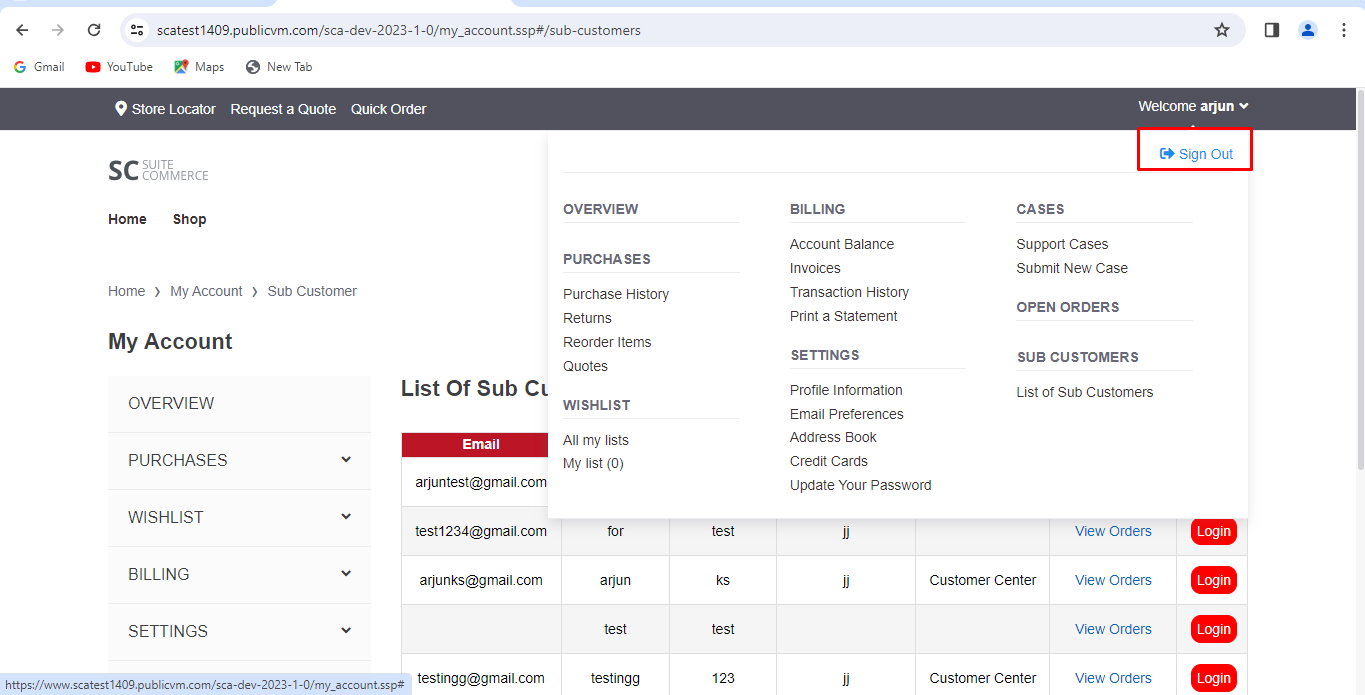Screen dimensions: 1365x695
Task: Click the browser reload page icon
Action: coord(94,30)
